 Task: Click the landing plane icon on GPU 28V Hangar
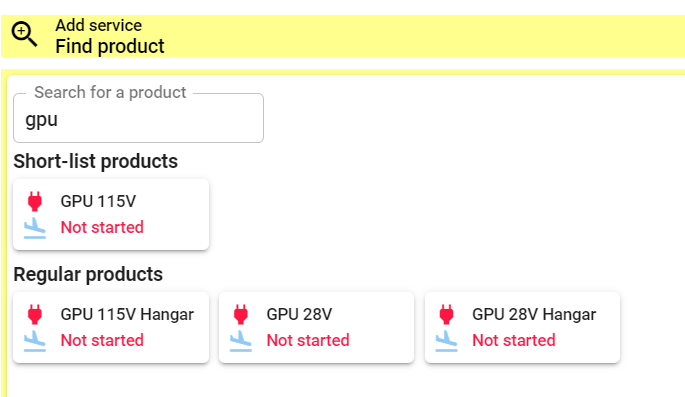coord(446,341)
